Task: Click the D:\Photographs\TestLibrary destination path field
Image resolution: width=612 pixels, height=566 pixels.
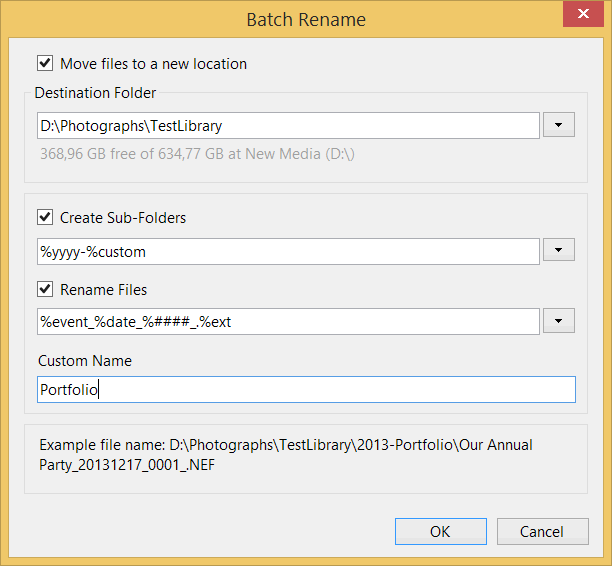Action: click(x=288, y=126)
